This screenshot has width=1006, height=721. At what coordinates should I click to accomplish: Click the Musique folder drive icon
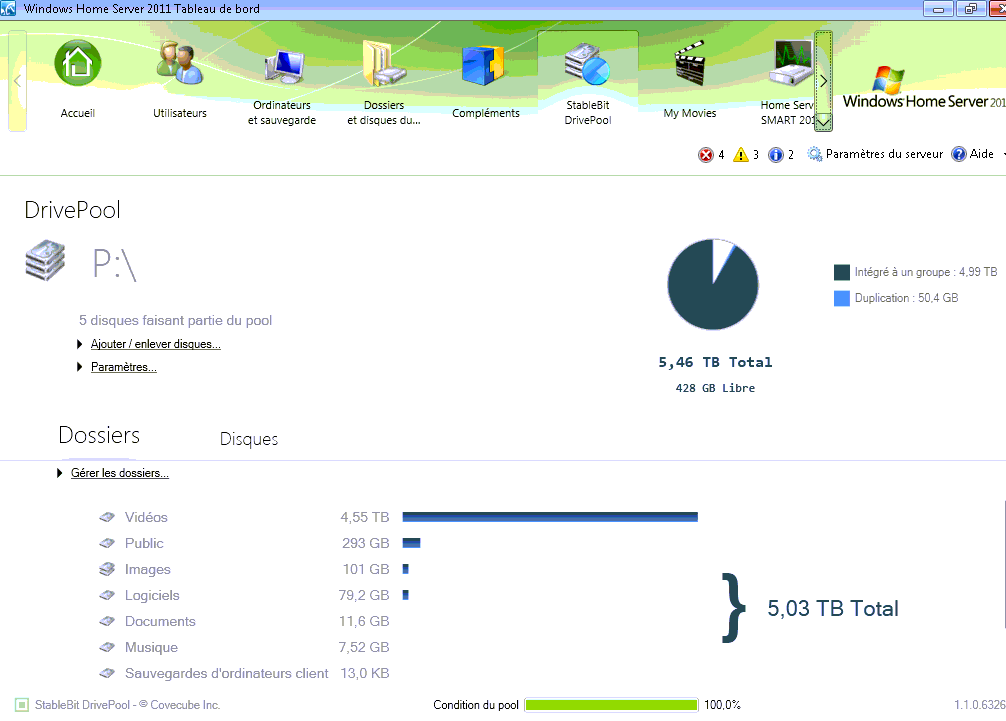pos(107,647)
